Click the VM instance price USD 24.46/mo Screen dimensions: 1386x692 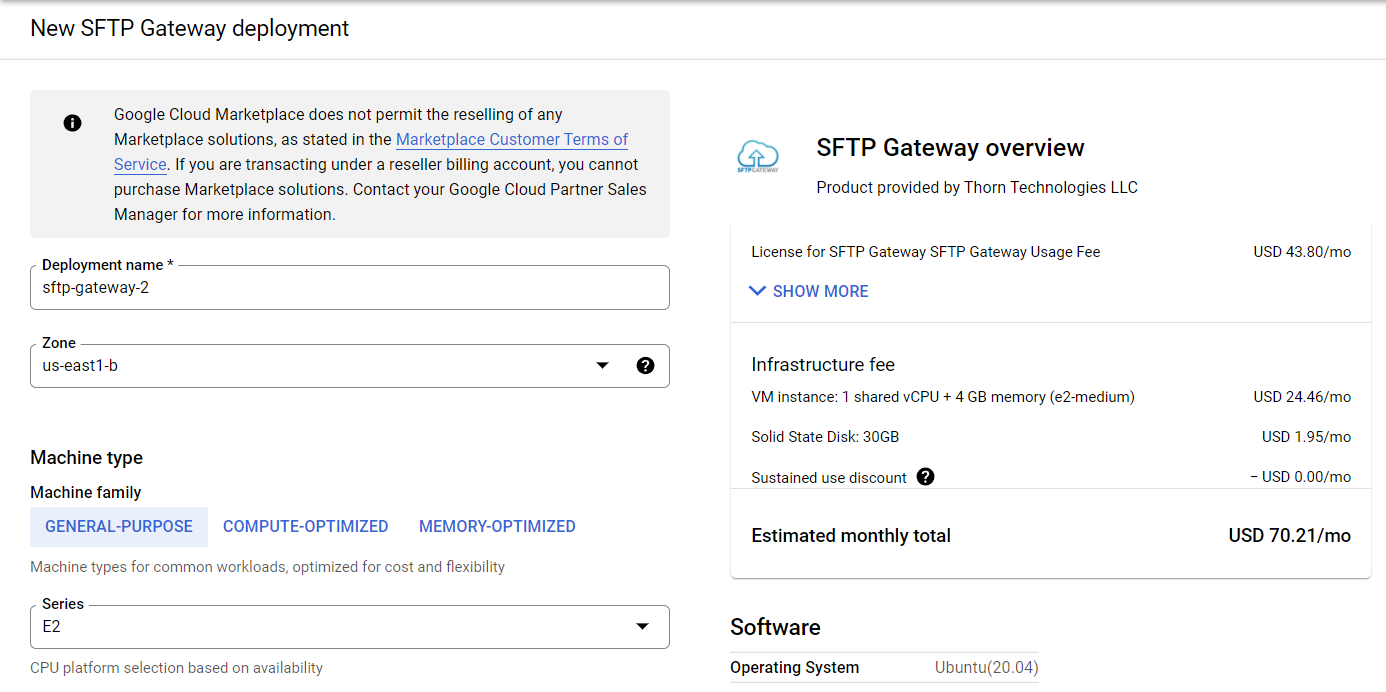point(1302,397)
